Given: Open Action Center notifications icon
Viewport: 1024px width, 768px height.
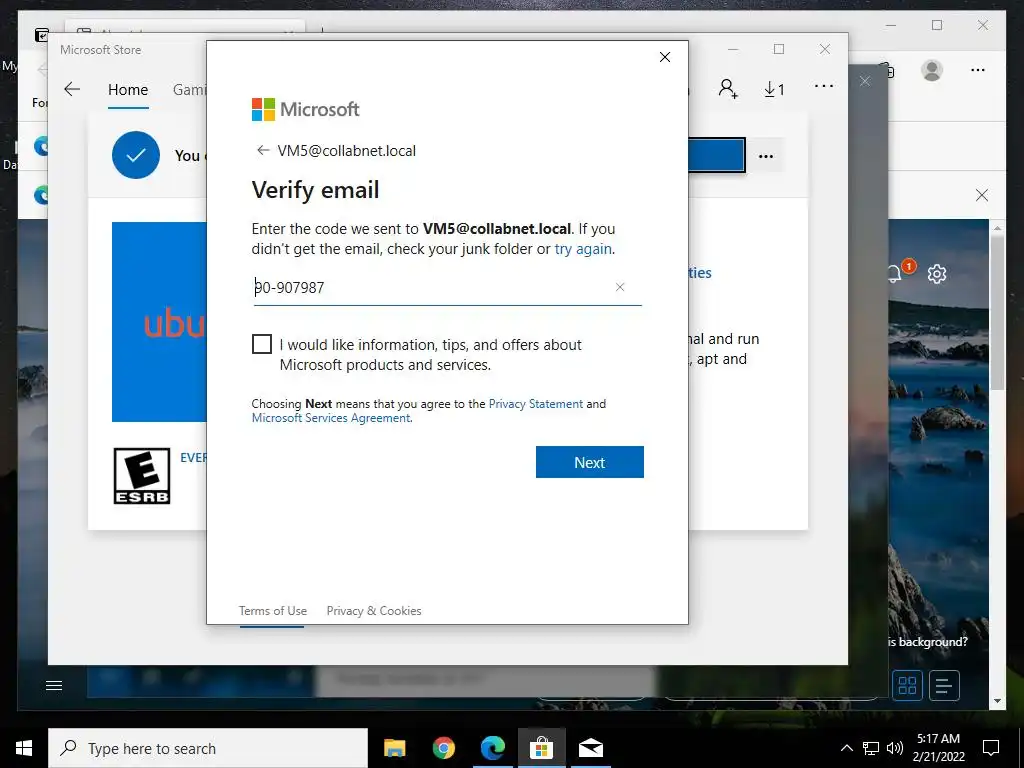Looking at the screenshot, I should tap(991, 748).
